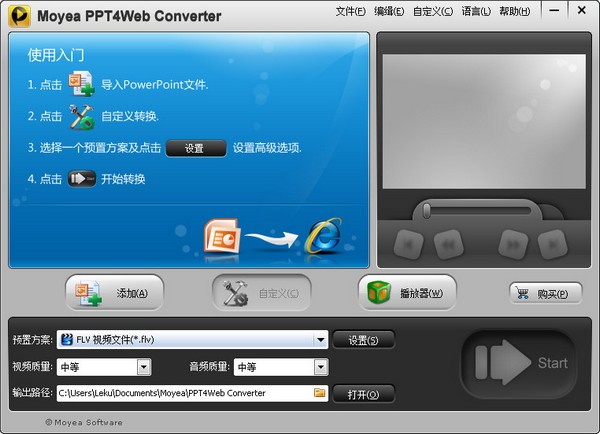The height and width of the screenshot is (434, 600).
Task: Open the 帮助(H) menu
Action: pyautogui.click(x=515, y=11)
